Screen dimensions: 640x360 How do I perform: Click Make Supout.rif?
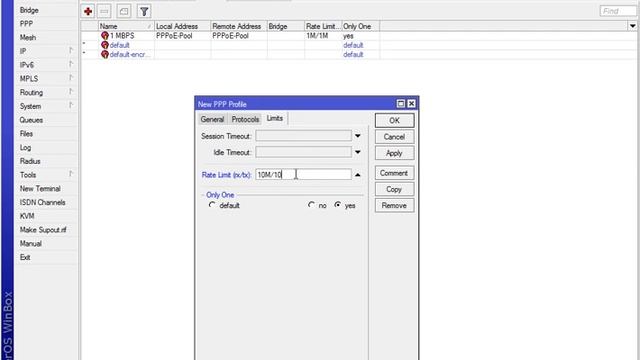click(43, 230)
